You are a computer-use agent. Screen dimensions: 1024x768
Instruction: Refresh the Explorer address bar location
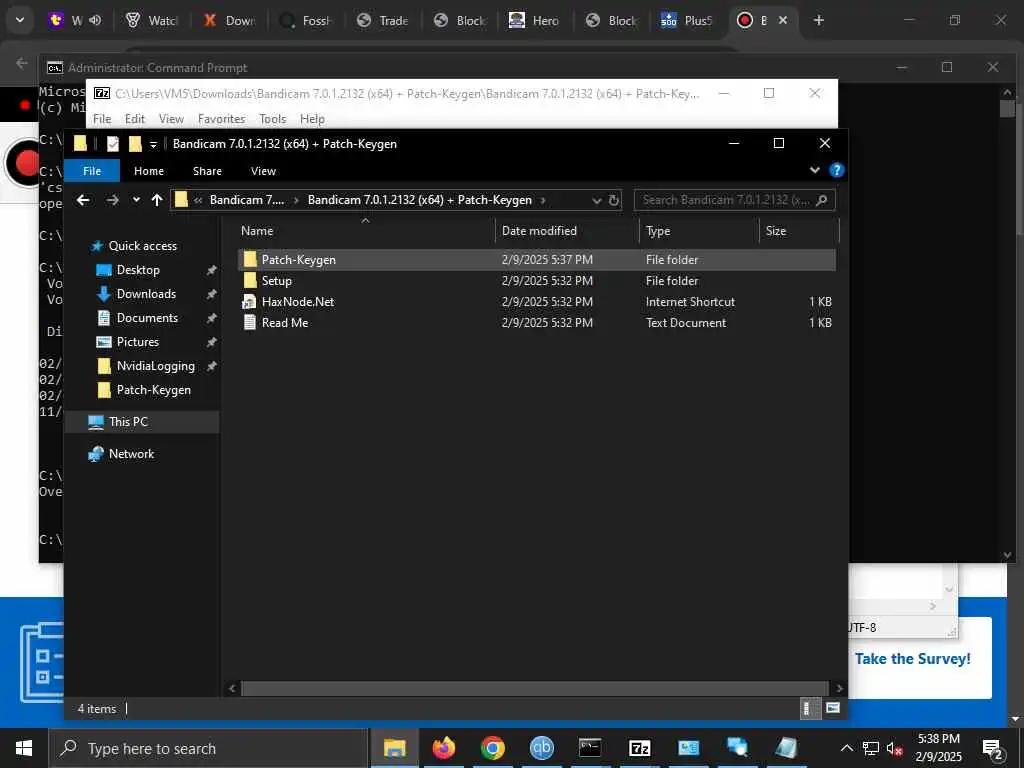point(614,200)
